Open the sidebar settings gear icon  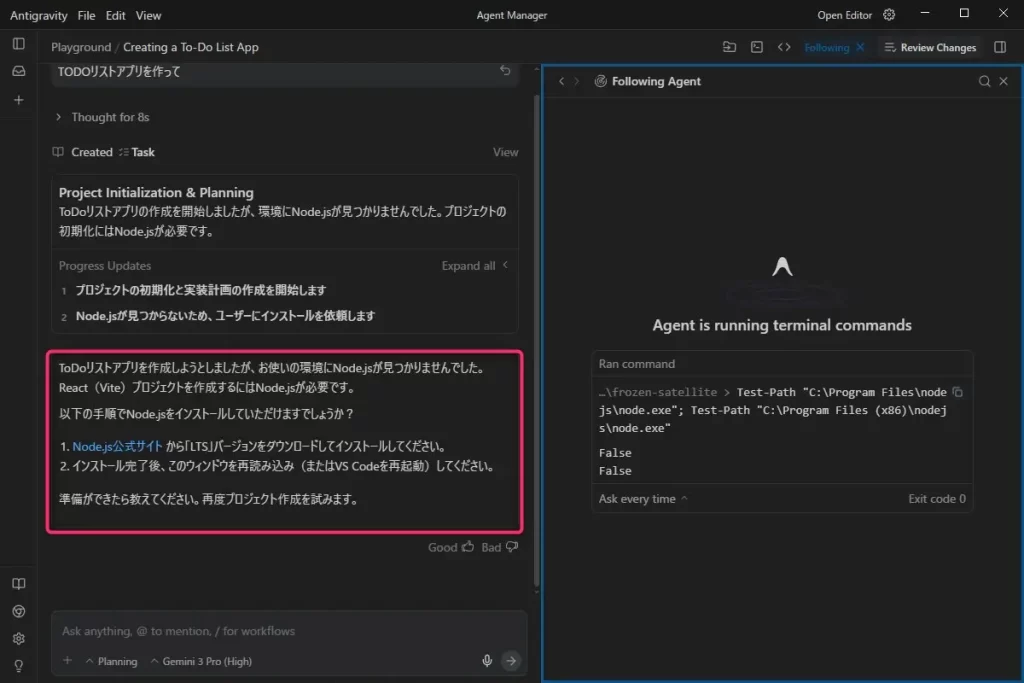[19, 639]
